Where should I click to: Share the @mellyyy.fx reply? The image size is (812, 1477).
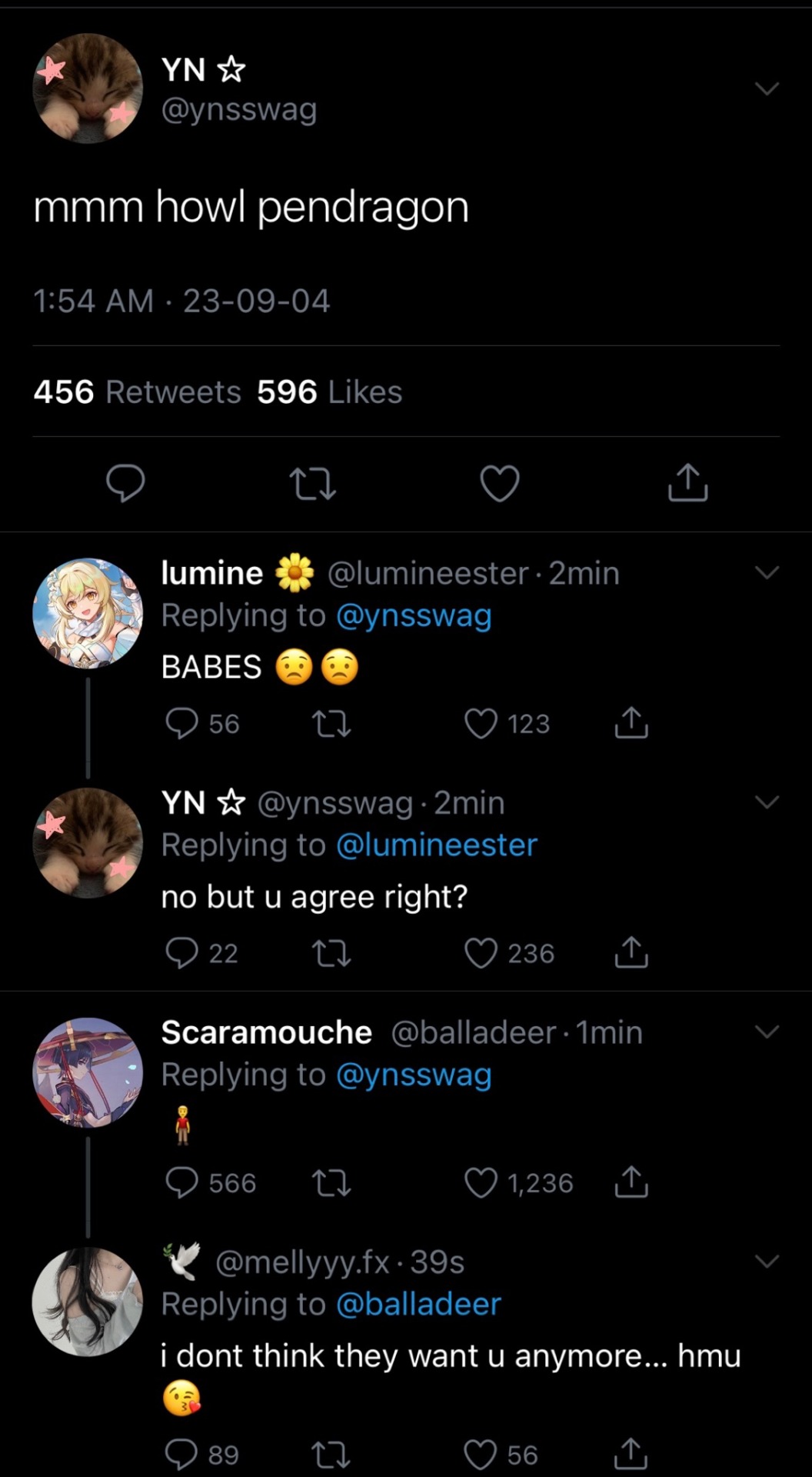tap(631, 1454)
